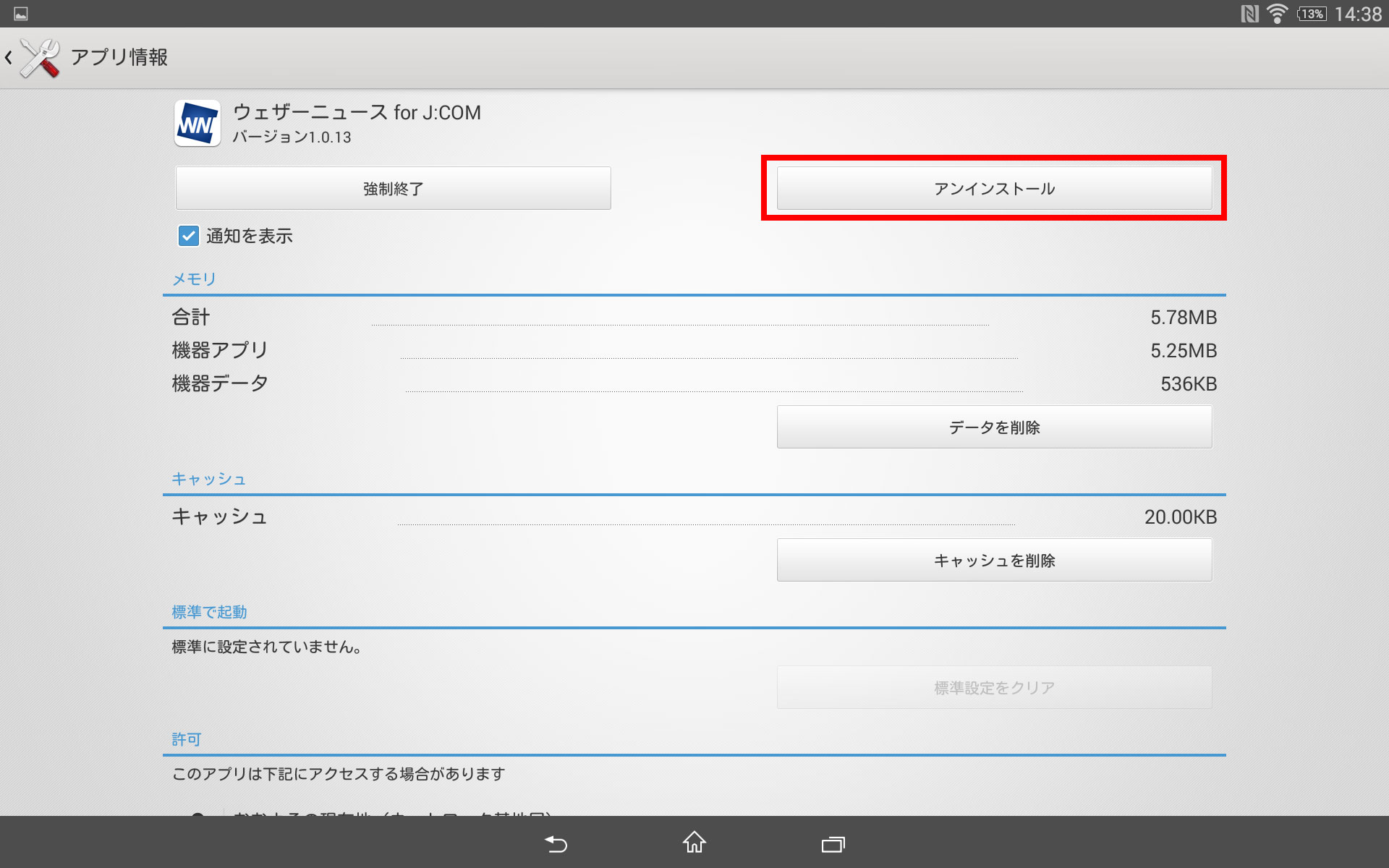Tap the 20.00KB cache value
Viewport: 1389px width, 868px height.
coord(1181,517)
